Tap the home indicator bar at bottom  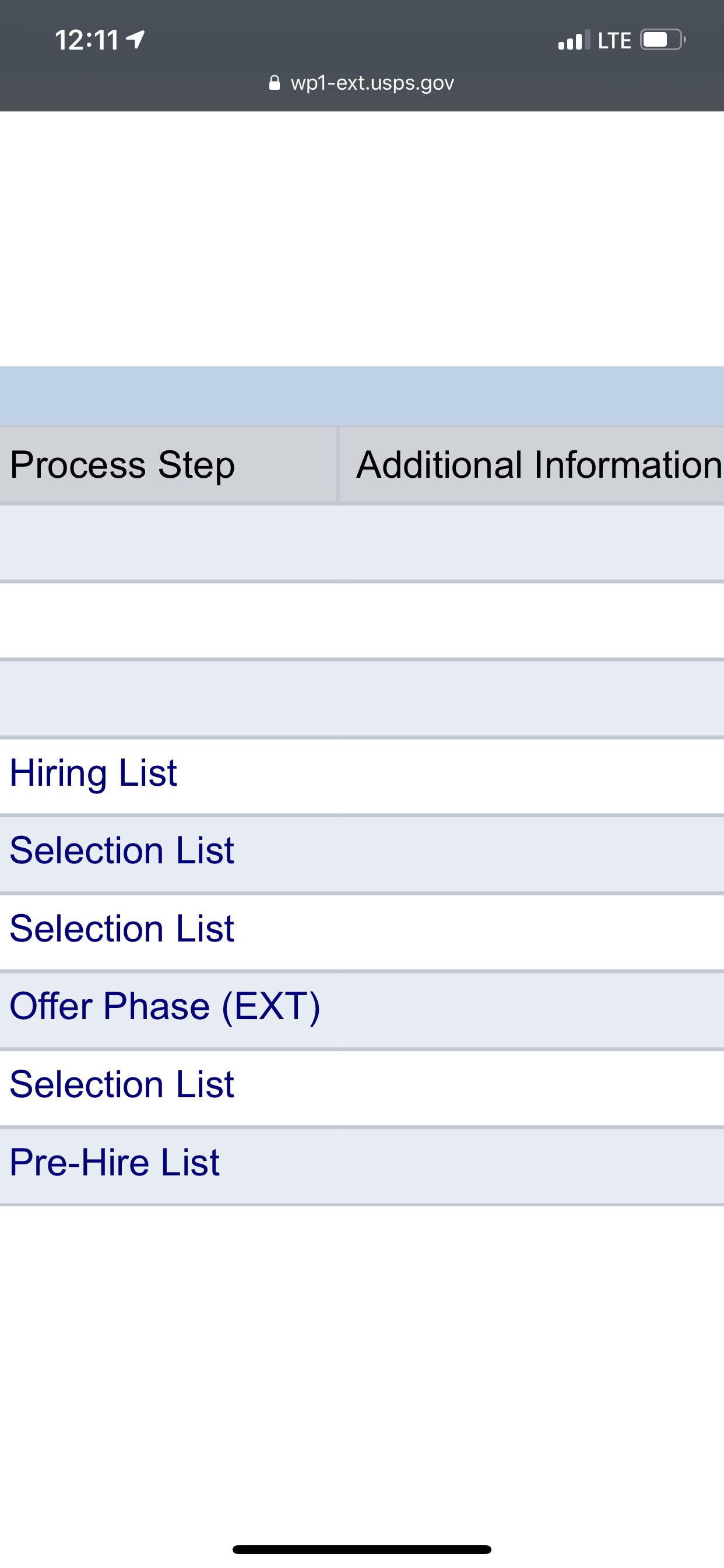(x=362, y=1549)
